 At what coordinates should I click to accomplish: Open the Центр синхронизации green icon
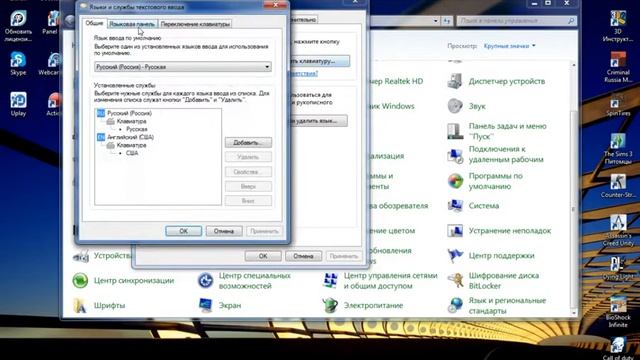80,280
